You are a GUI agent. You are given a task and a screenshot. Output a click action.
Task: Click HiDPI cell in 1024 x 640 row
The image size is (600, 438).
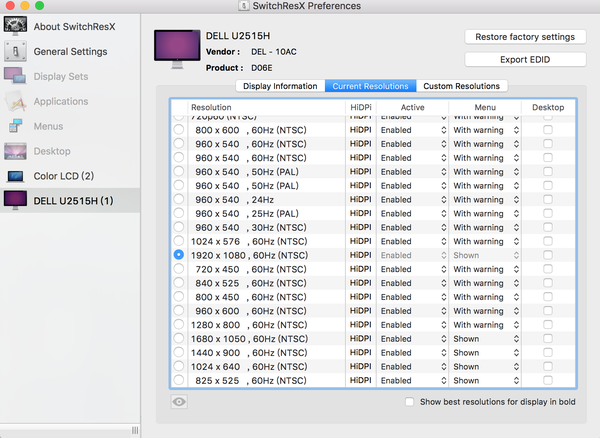pos(360,366)
